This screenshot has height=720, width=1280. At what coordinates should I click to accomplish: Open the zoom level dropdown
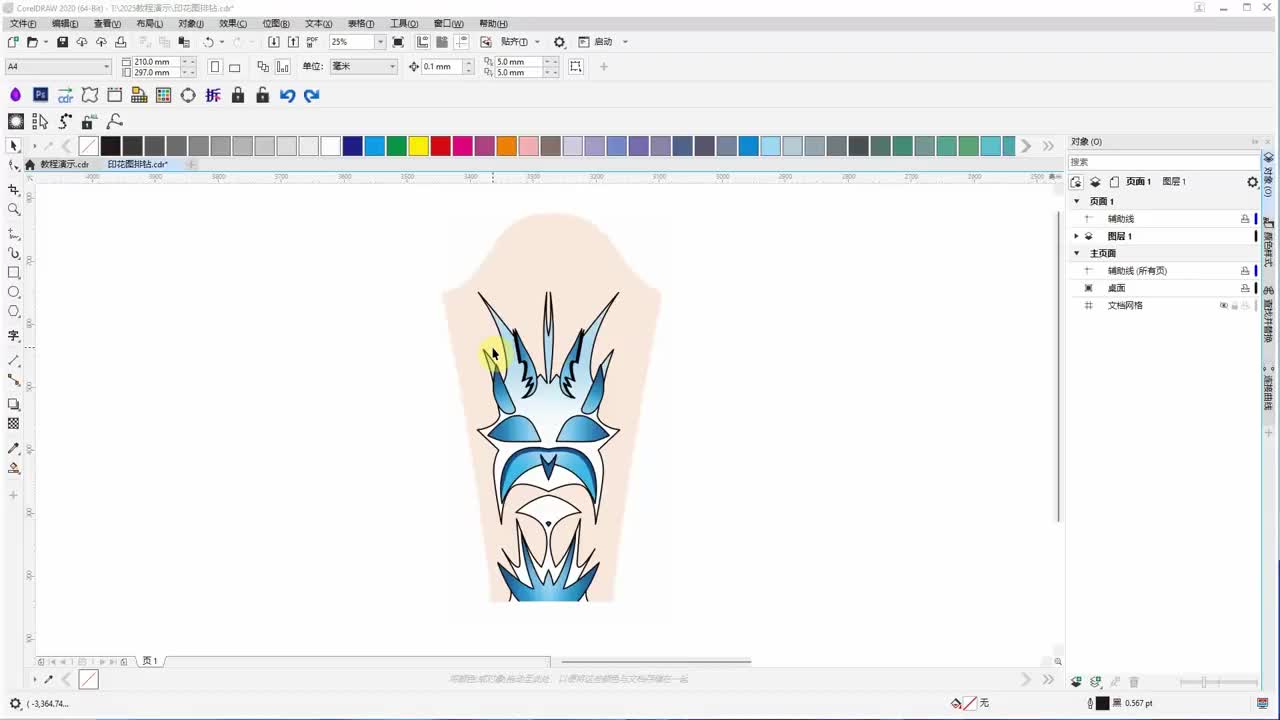(380, 42)
